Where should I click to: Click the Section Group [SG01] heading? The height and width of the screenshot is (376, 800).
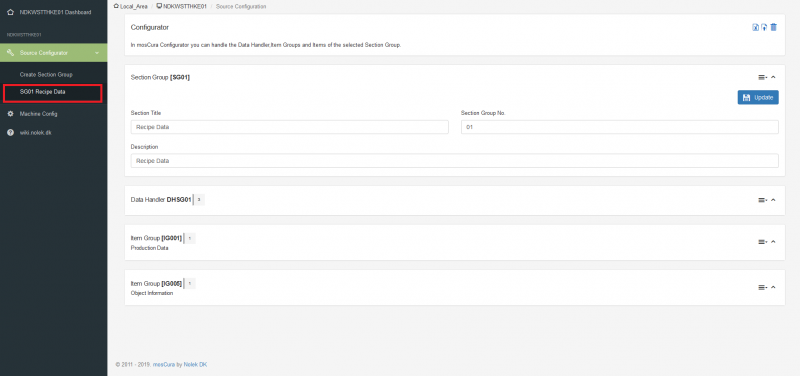click(161, 78)
